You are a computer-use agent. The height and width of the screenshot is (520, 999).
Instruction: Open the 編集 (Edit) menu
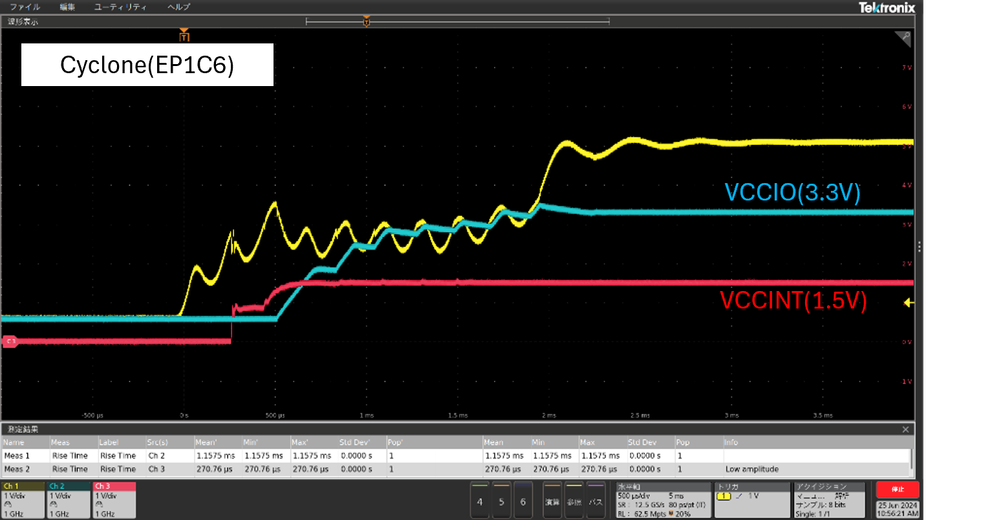(x=67, y=7)
